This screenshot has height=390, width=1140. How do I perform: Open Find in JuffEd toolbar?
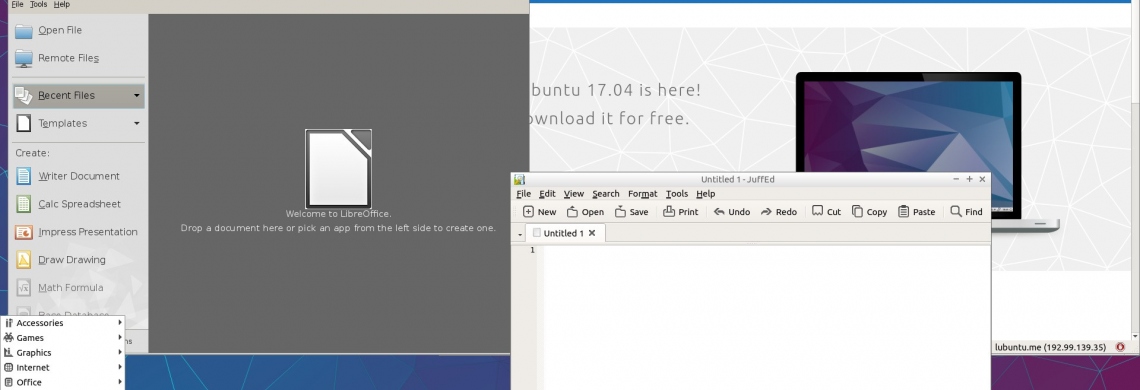966,212
